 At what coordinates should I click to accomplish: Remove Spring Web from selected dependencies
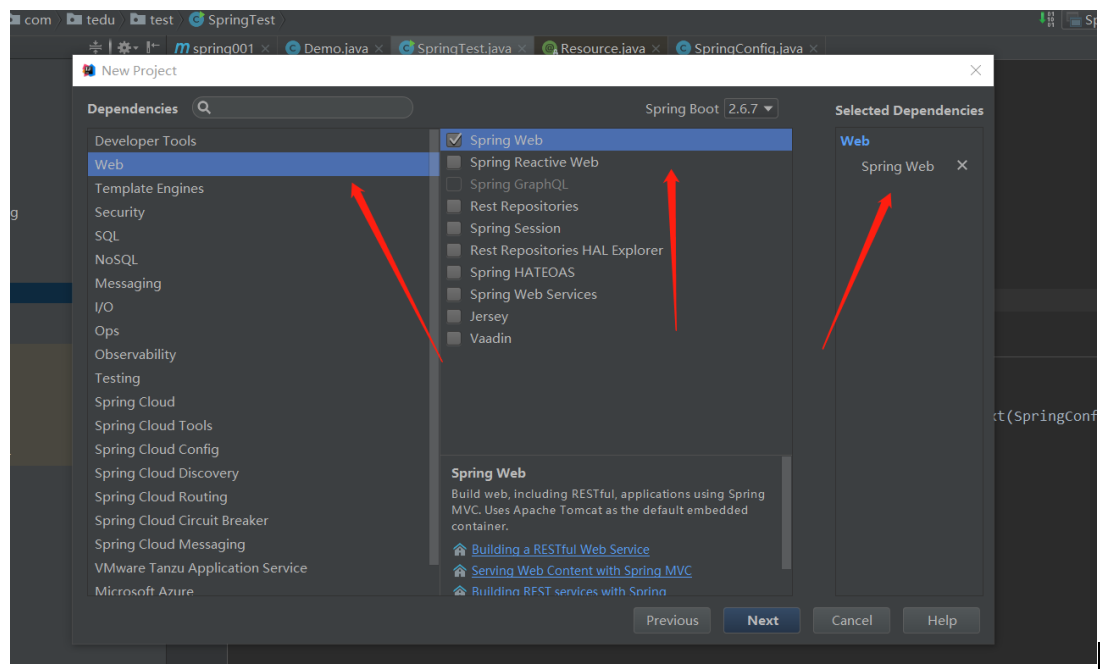coord(962,165)
